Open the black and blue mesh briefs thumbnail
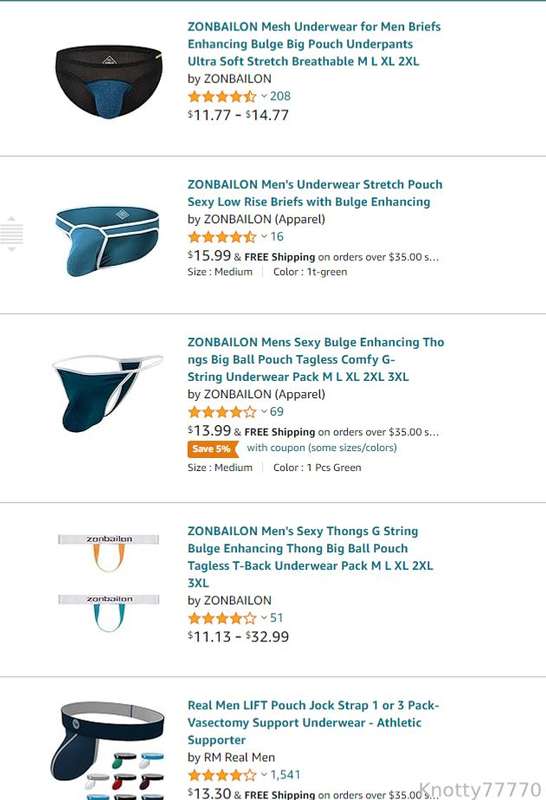 (x=109, y=81)
